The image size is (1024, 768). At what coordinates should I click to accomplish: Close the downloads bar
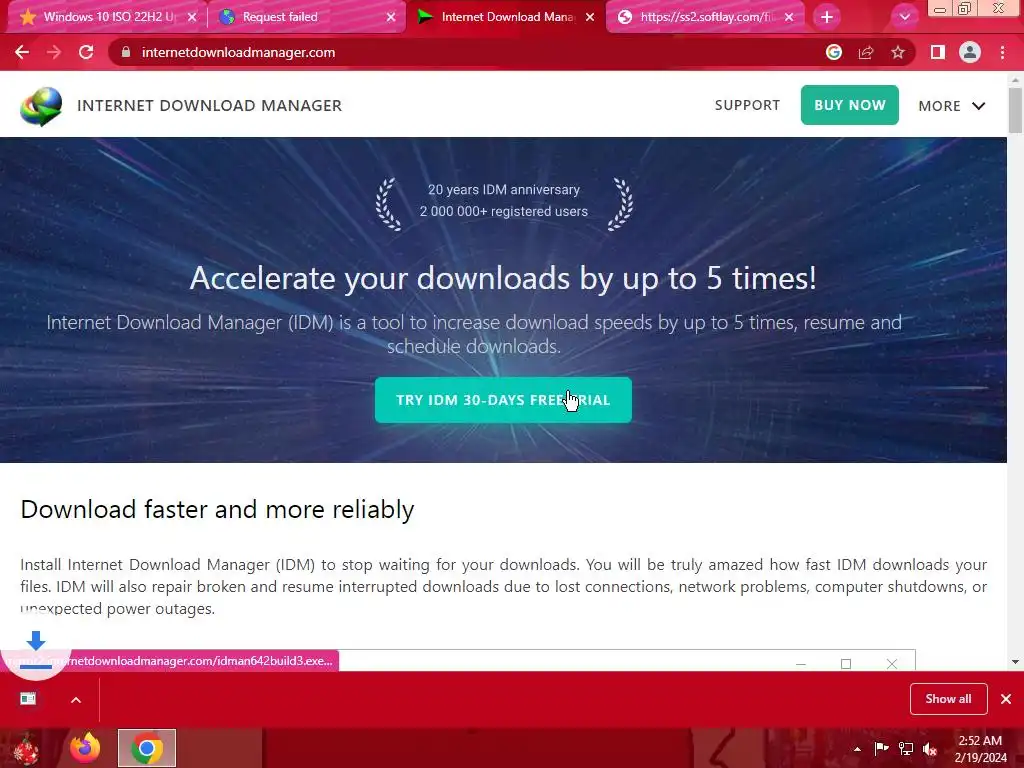click(1006, 699)
